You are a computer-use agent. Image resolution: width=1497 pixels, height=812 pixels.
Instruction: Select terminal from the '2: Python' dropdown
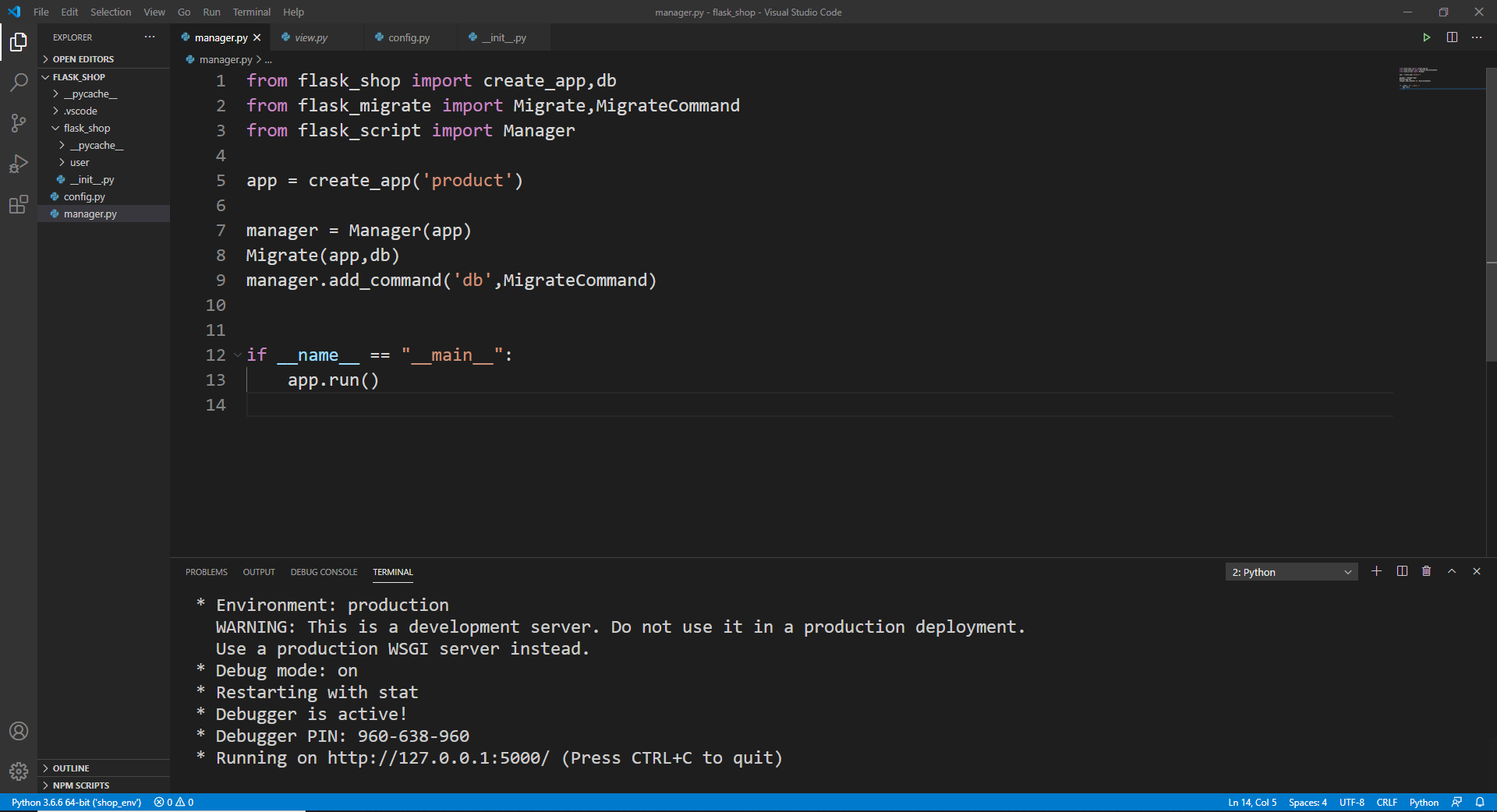point(1291,572)
